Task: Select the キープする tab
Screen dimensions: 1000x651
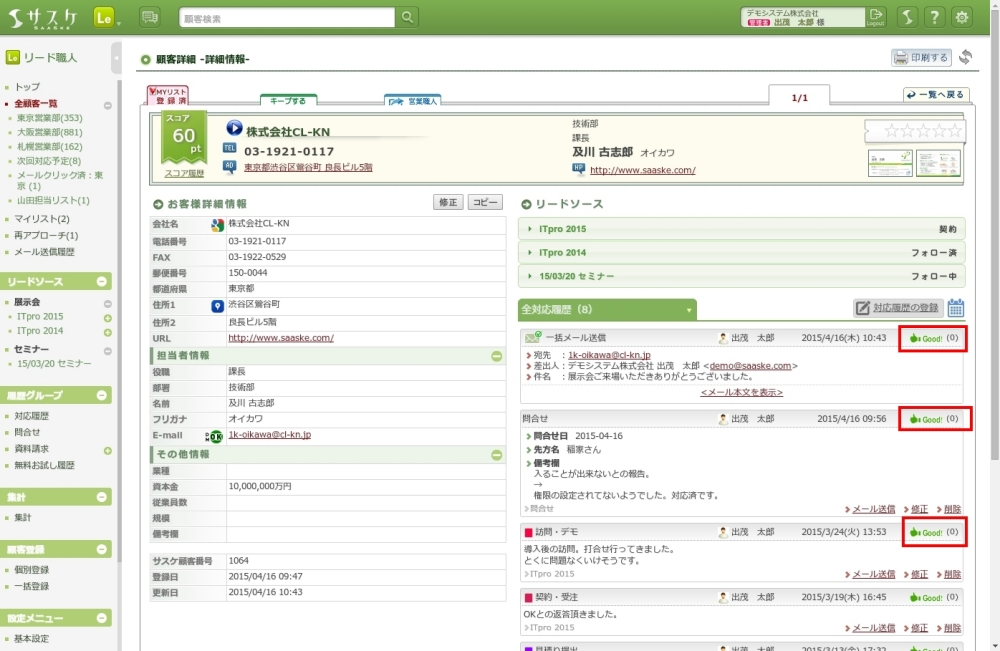Action: point(288,101)
